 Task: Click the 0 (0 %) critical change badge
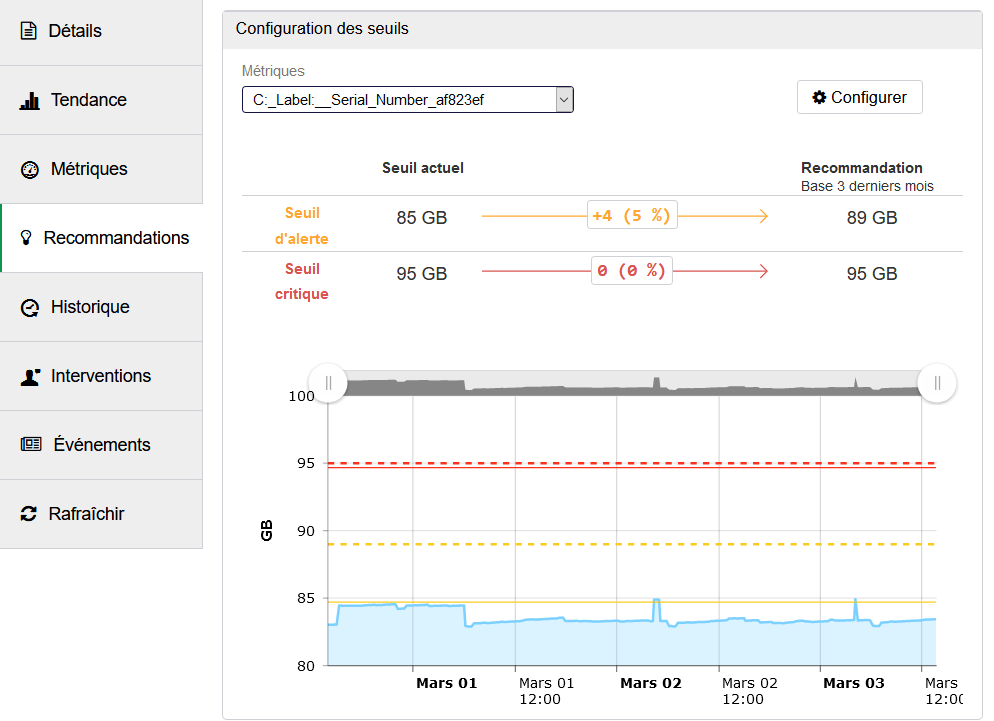point(631,271)
